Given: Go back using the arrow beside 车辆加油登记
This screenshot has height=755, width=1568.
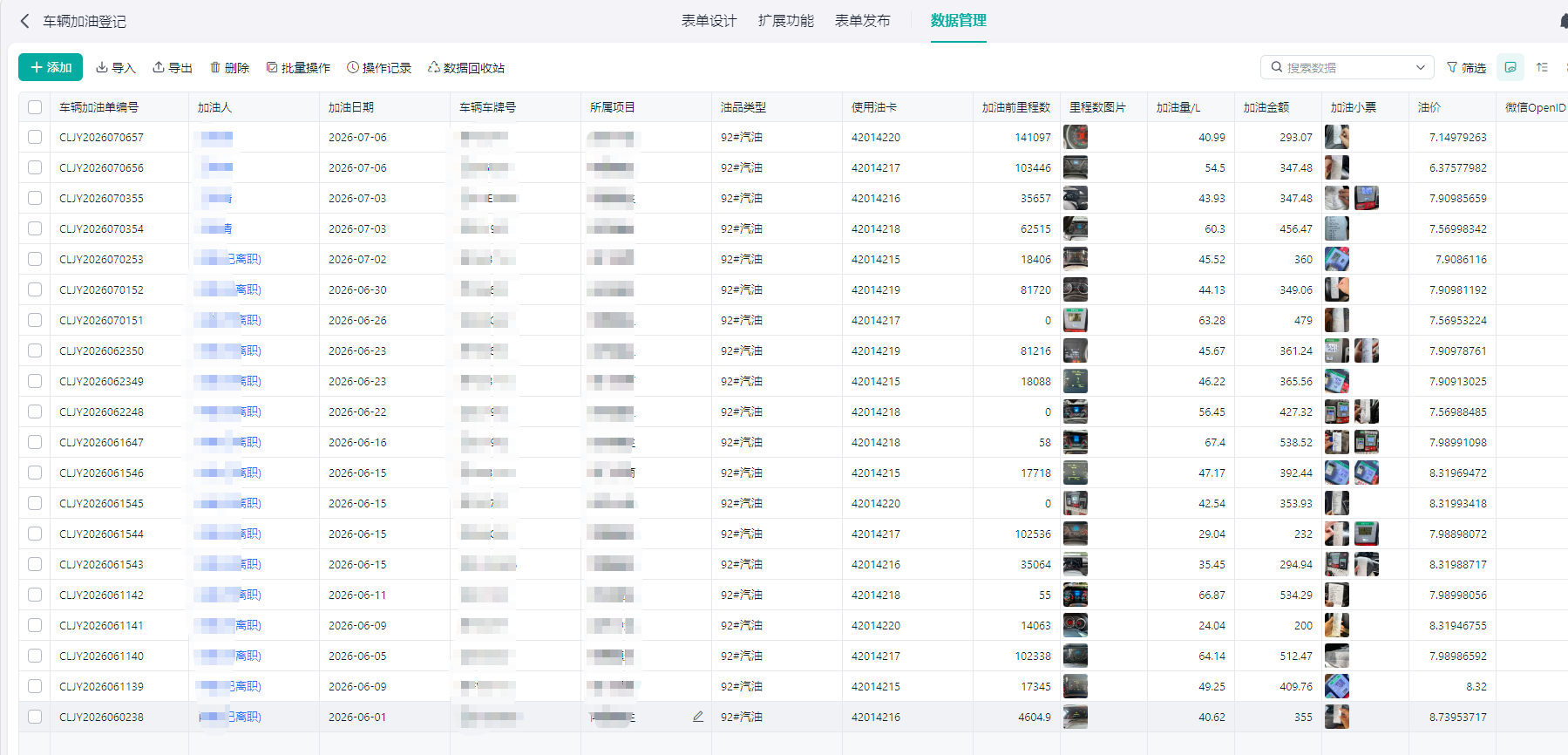Looking at the screenshot, I should (24, 21).
